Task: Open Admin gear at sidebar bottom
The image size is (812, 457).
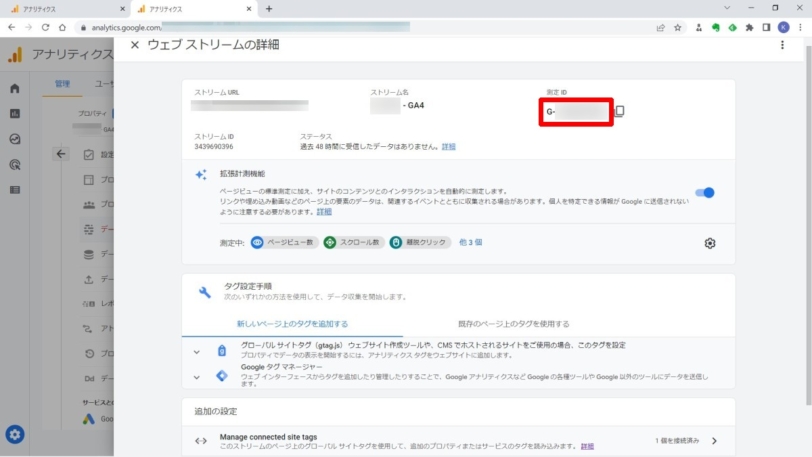Action: [x=14, y=434]
